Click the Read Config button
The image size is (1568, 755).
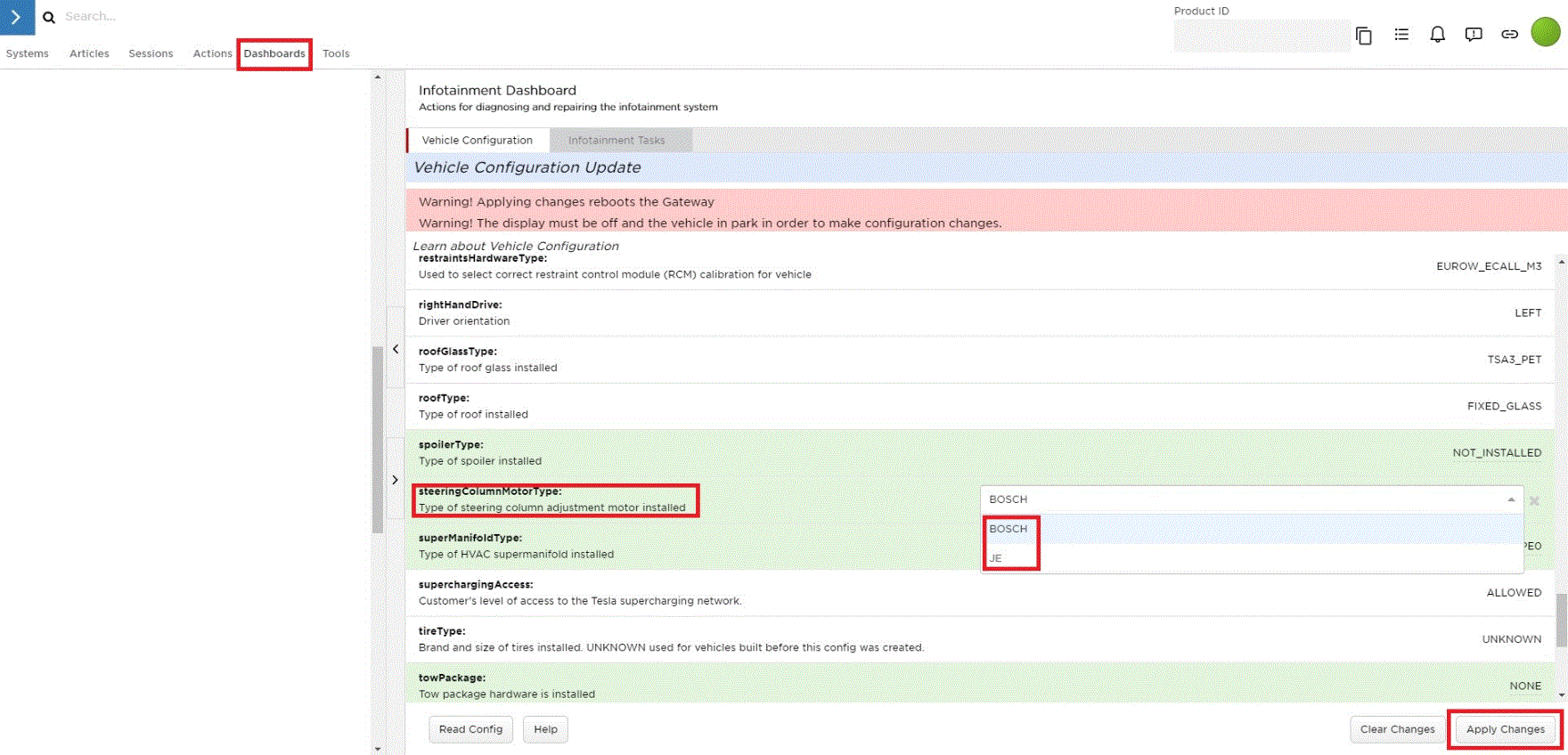[470, 729]
